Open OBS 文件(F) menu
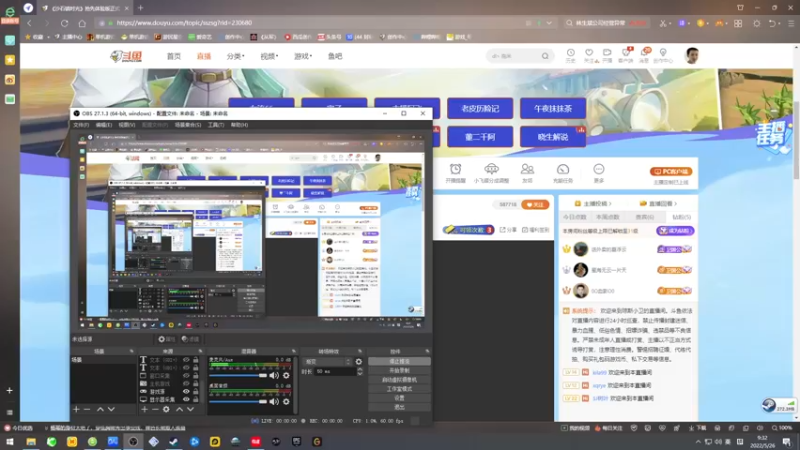The image size is (800, 450). click(x=81, y=124)
